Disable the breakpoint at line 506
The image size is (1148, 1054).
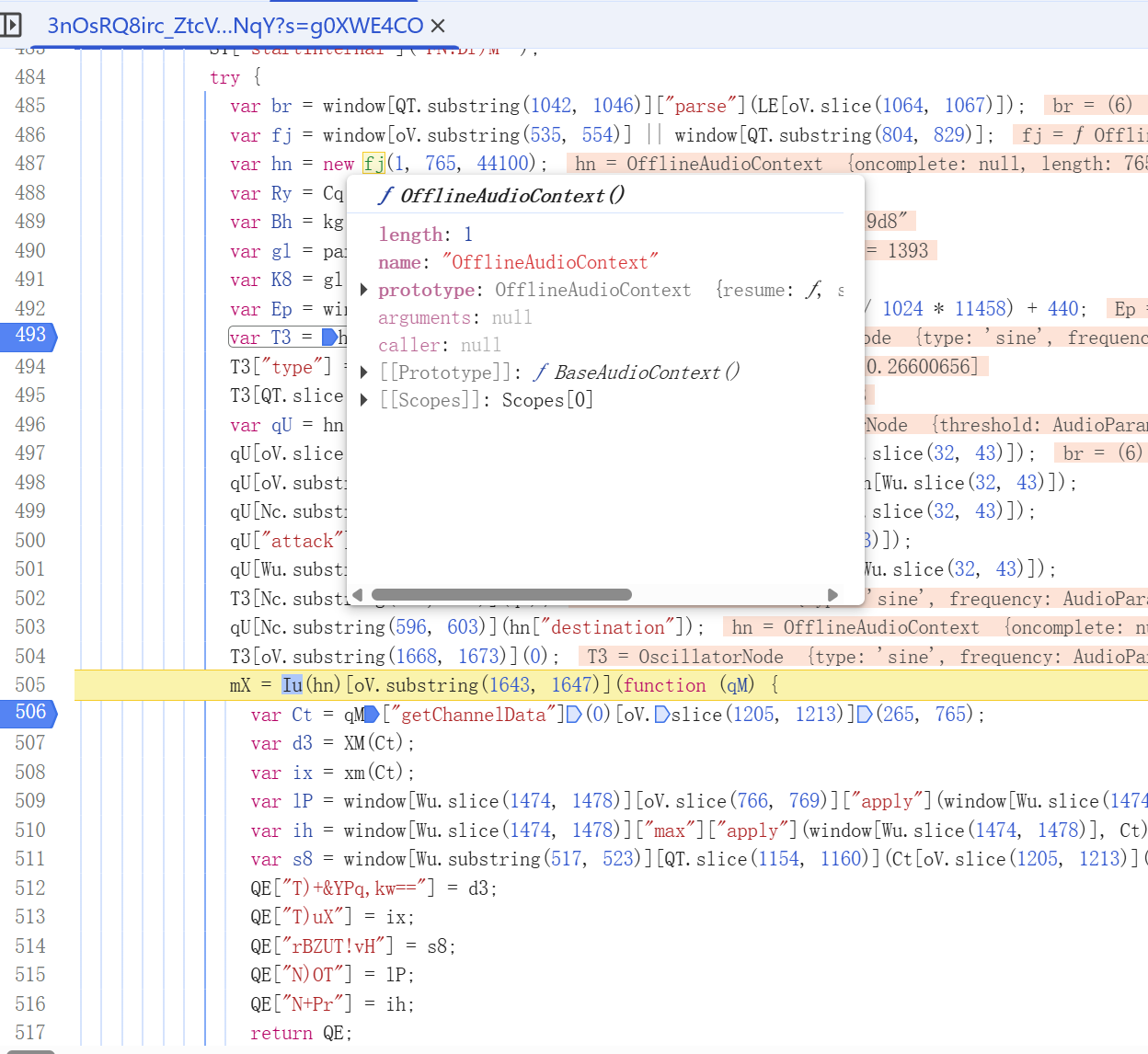tap(29, 713)
